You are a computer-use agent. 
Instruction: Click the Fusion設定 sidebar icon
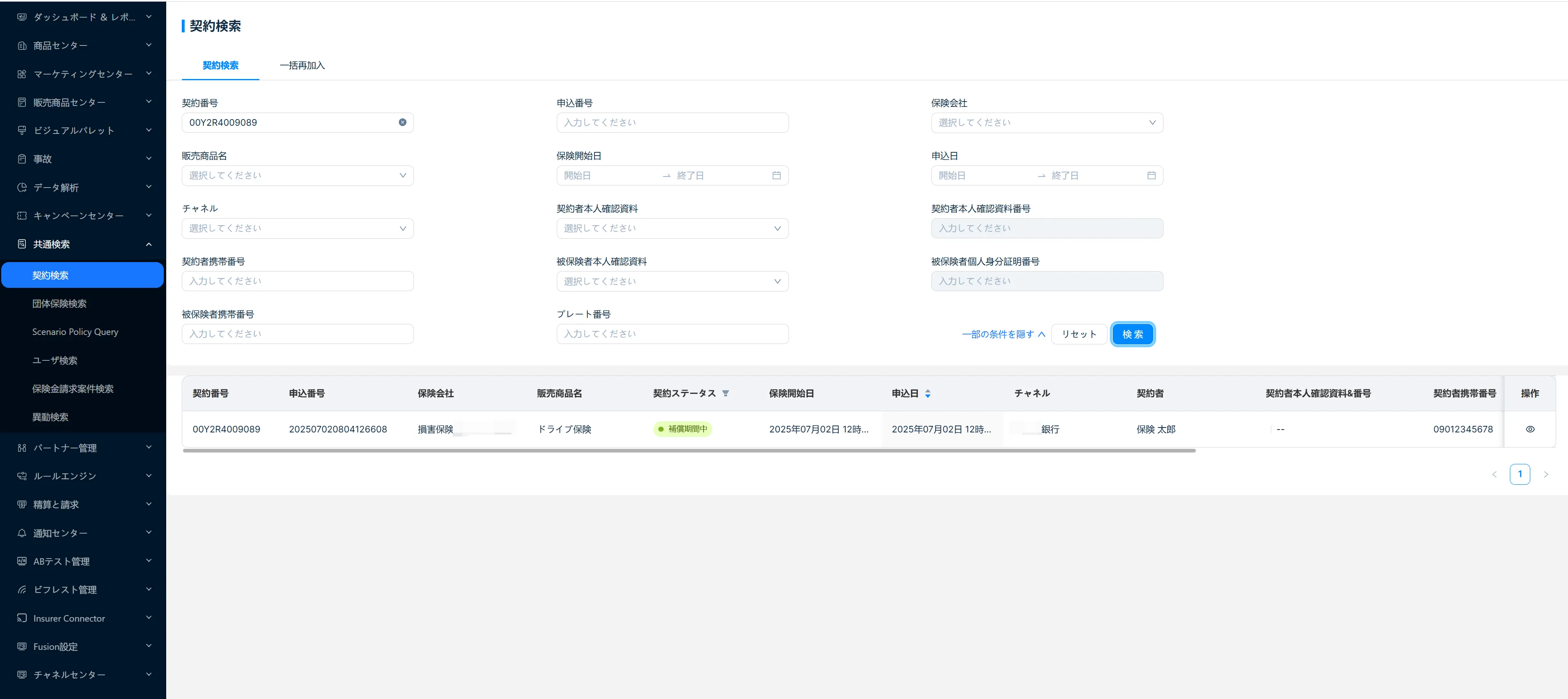coord(22,647)
